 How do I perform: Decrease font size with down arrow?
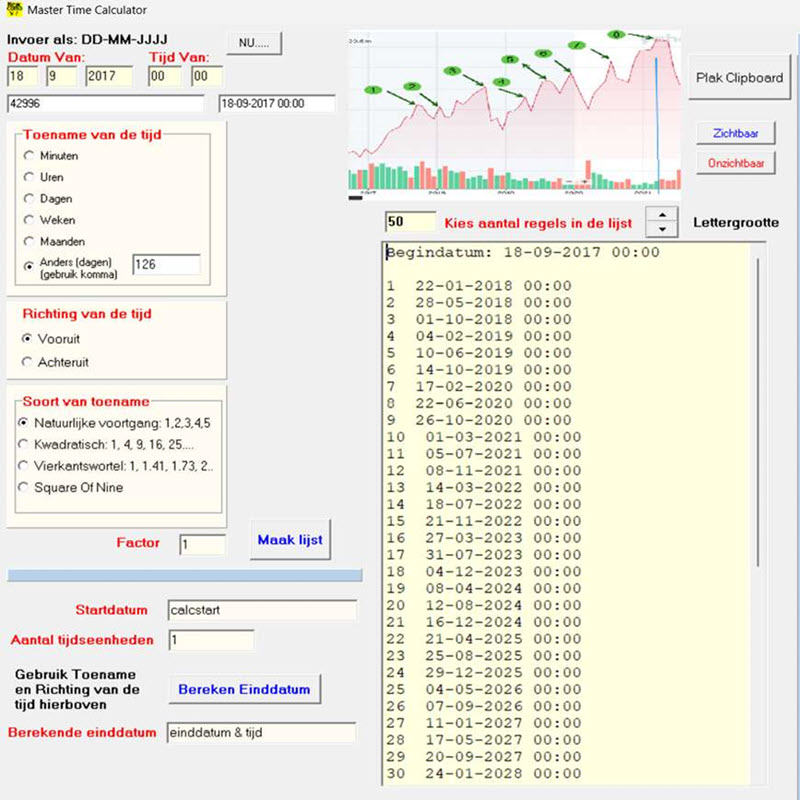pyautogui.click(x=662, y=229)
